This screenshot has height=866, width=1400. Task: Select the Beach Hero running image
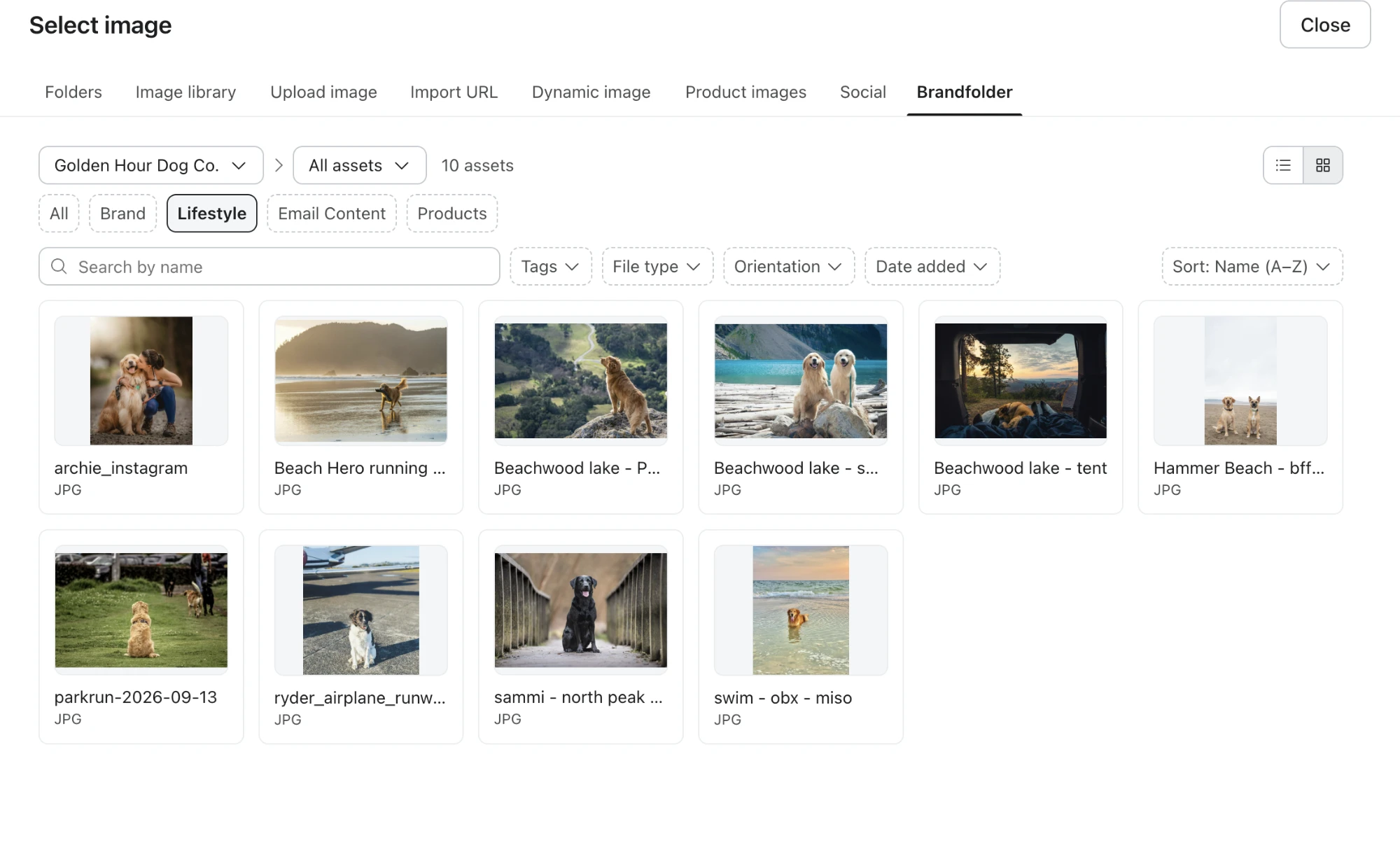click(361, 381)
